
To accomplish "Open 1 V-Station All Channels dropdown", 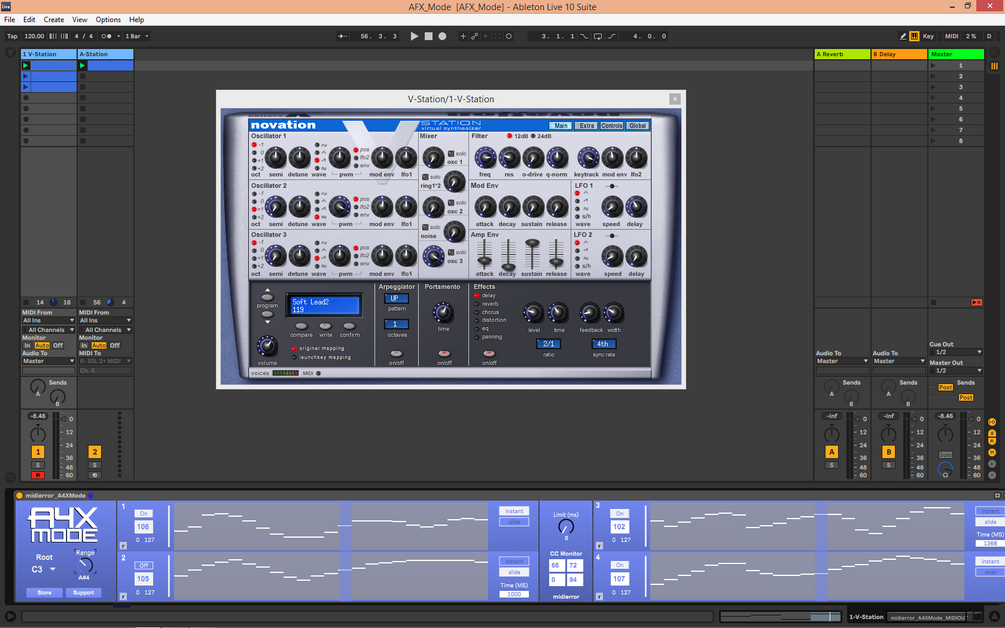I will click(x=49, y=330).
